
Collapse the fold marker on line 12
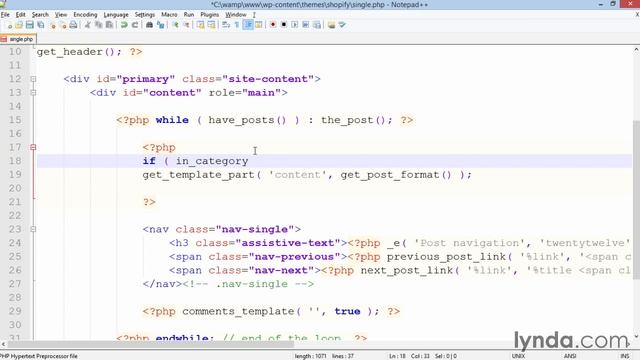tap(33, 79)
